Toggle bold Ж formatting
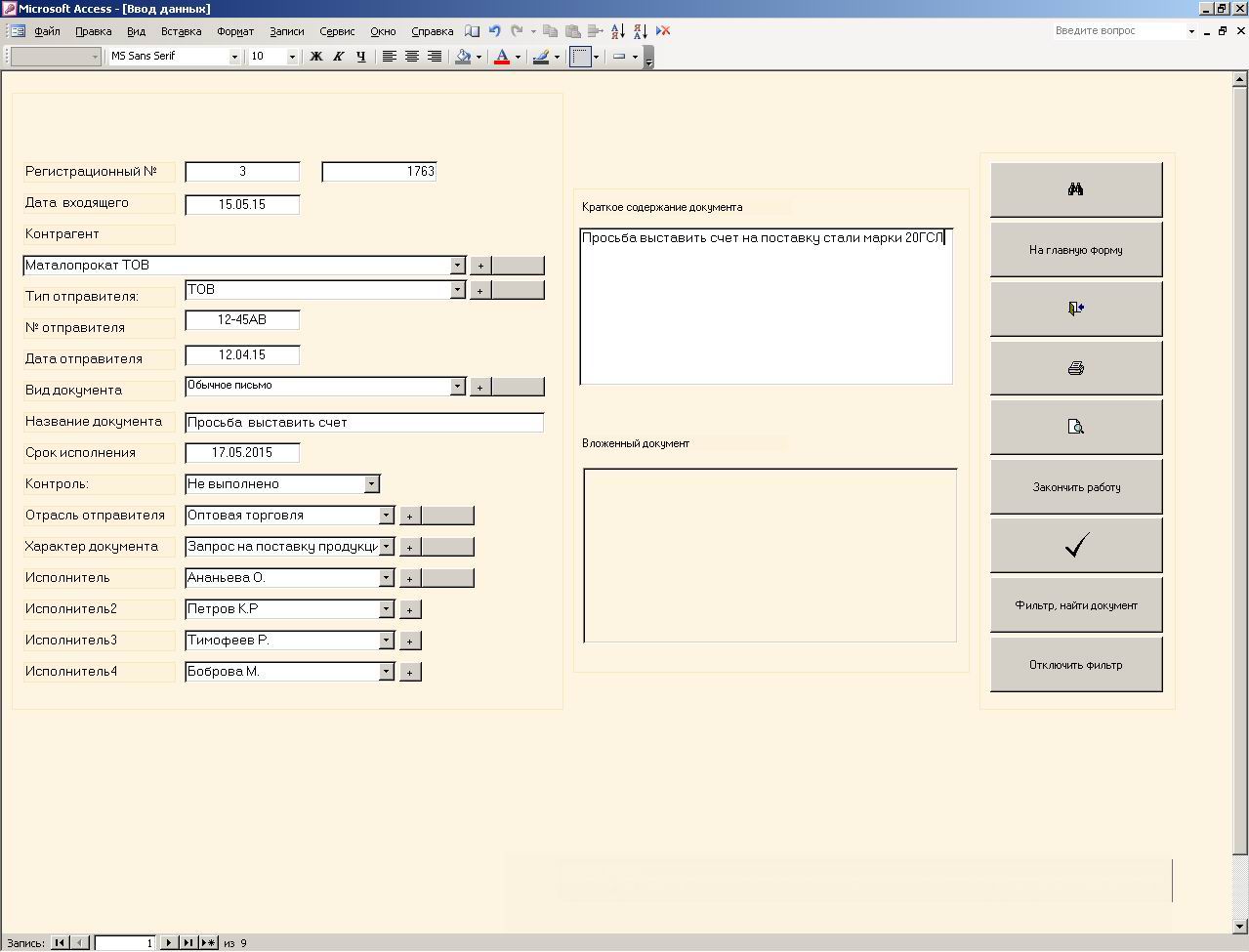 315,57
